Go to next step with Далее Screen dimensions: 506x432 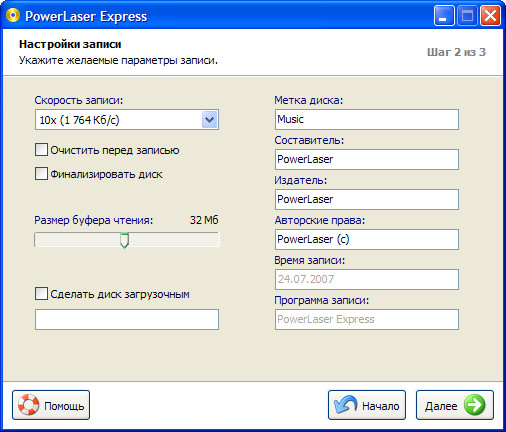tap(455, 405)
